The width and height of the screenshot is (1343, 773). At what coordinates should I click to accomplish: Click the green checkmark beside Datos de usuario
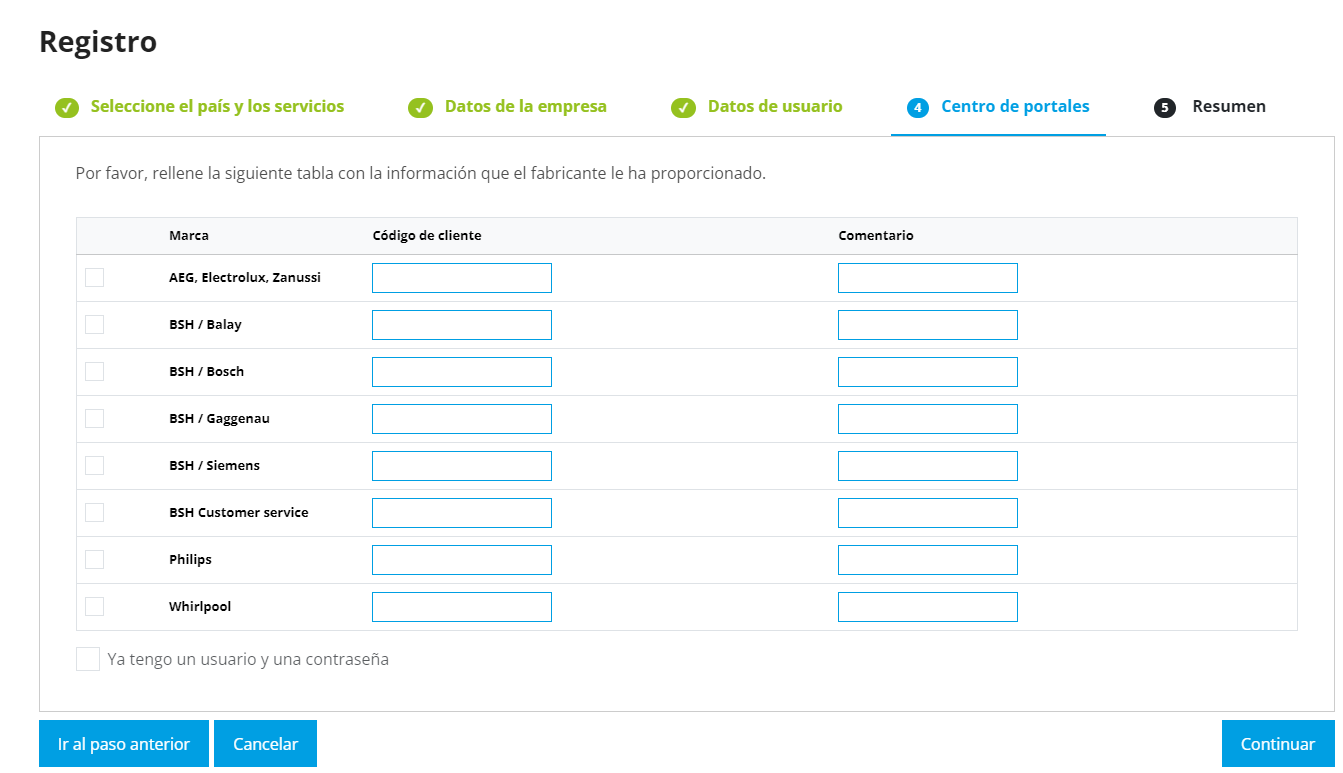(684, 108)
